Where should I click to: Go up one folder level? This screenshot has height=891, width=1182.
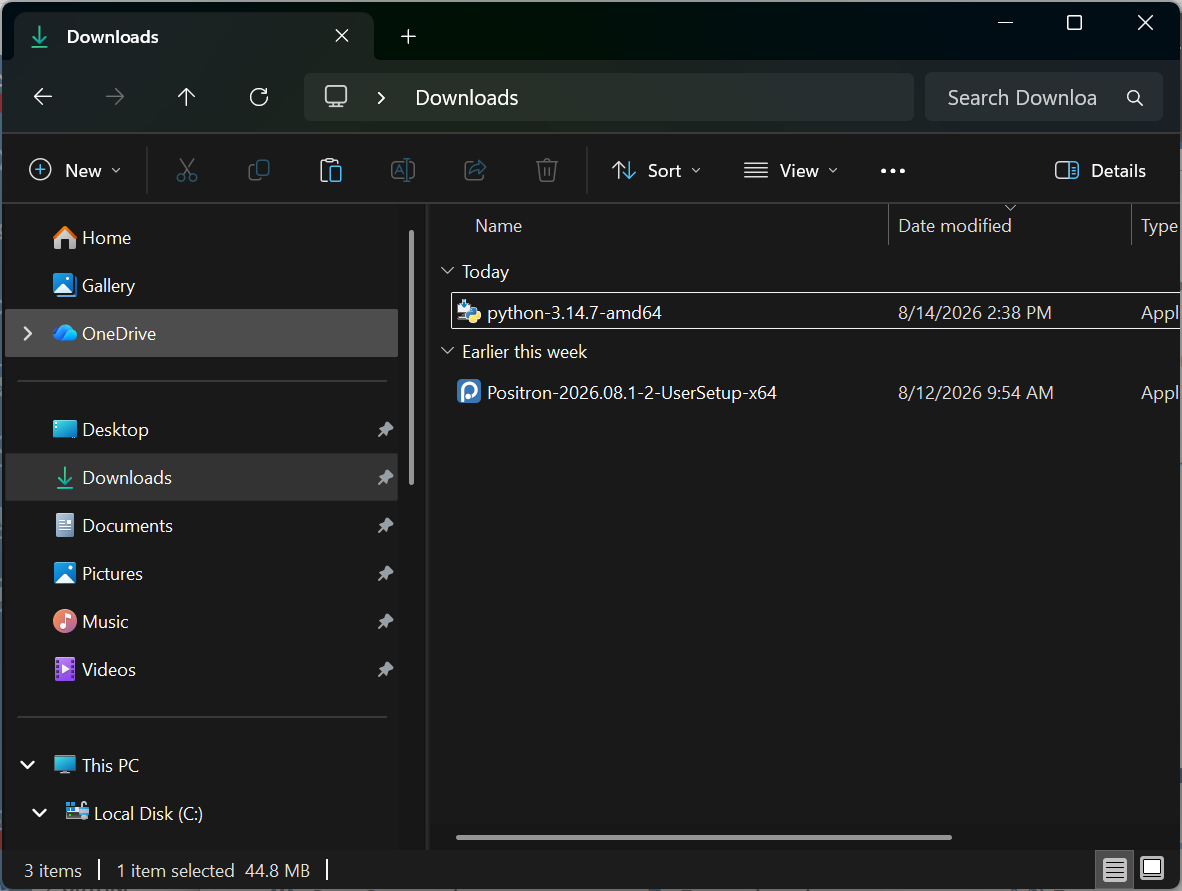(x=186, y=96)
